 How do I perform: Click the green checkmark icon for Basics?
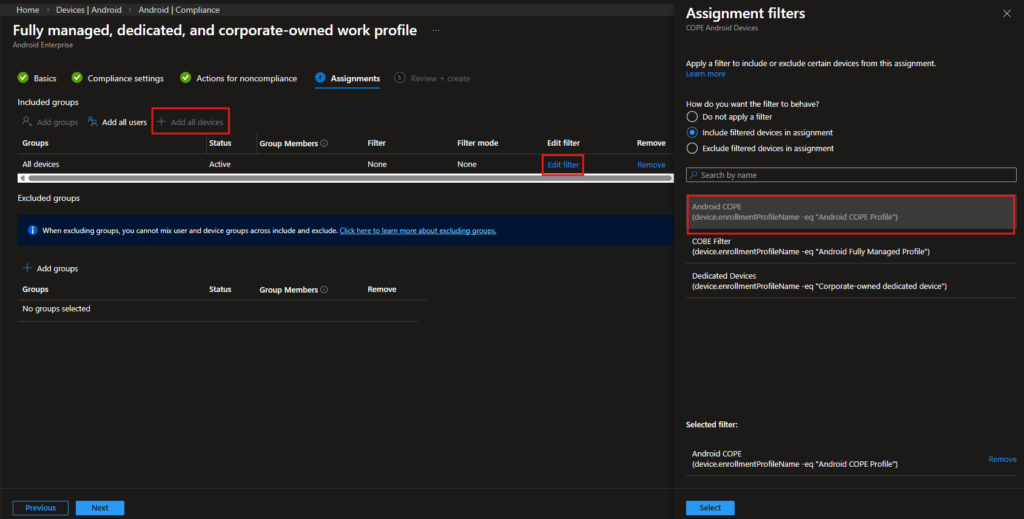(23, 78)
